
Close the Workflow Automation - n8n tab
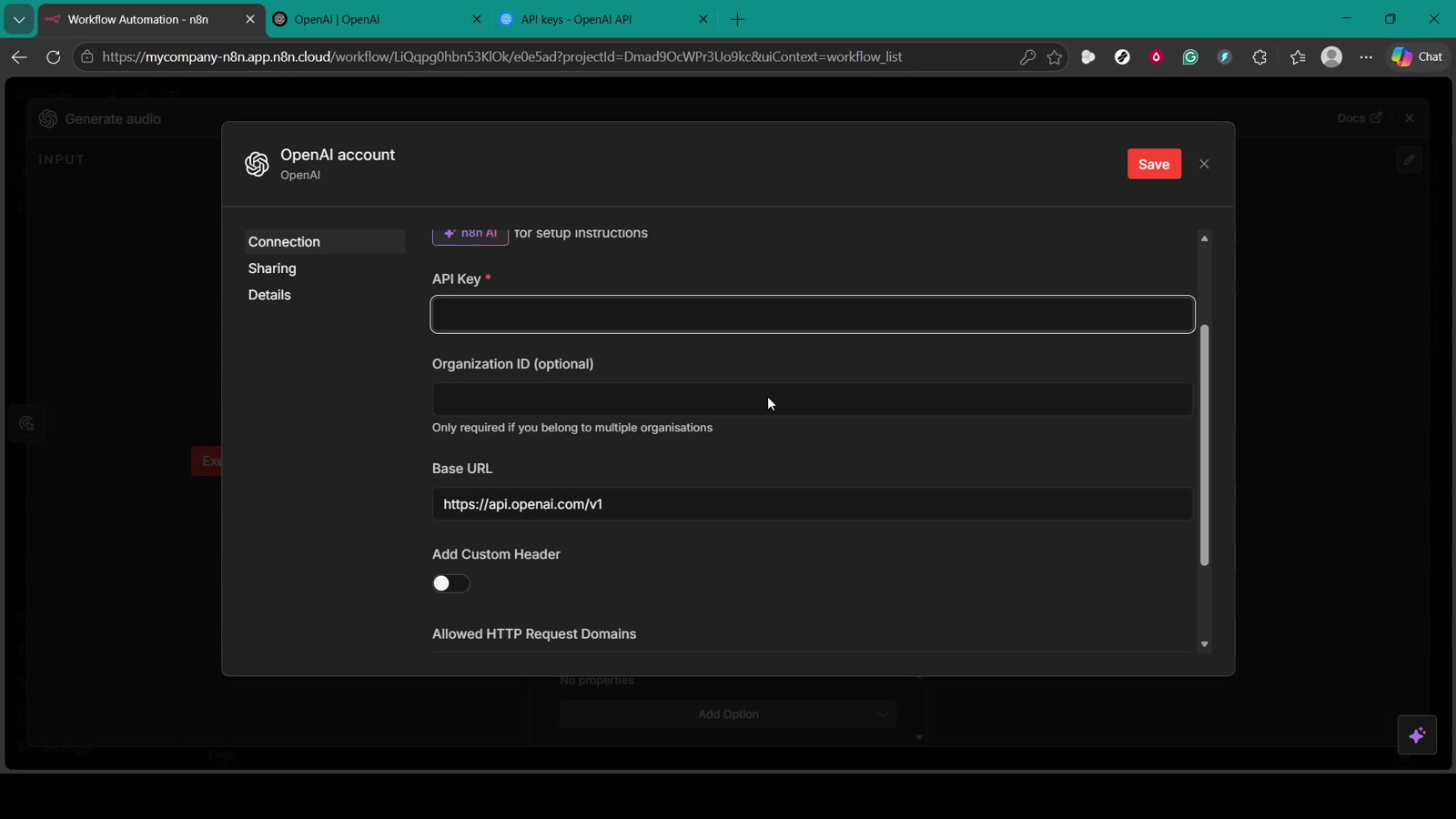(250, 19)
